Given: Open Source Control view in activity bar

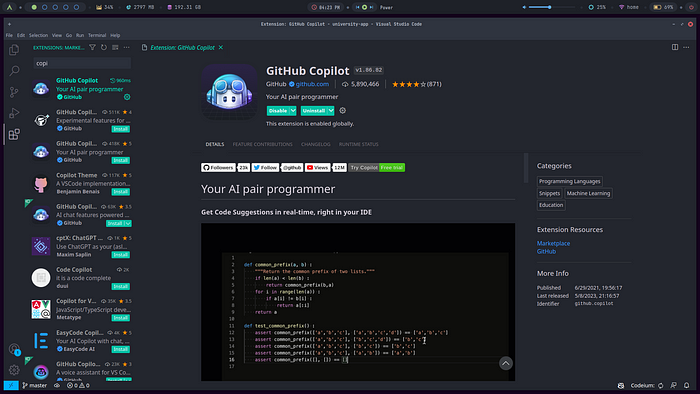Looking at the screenshot, I should [14, 92].
